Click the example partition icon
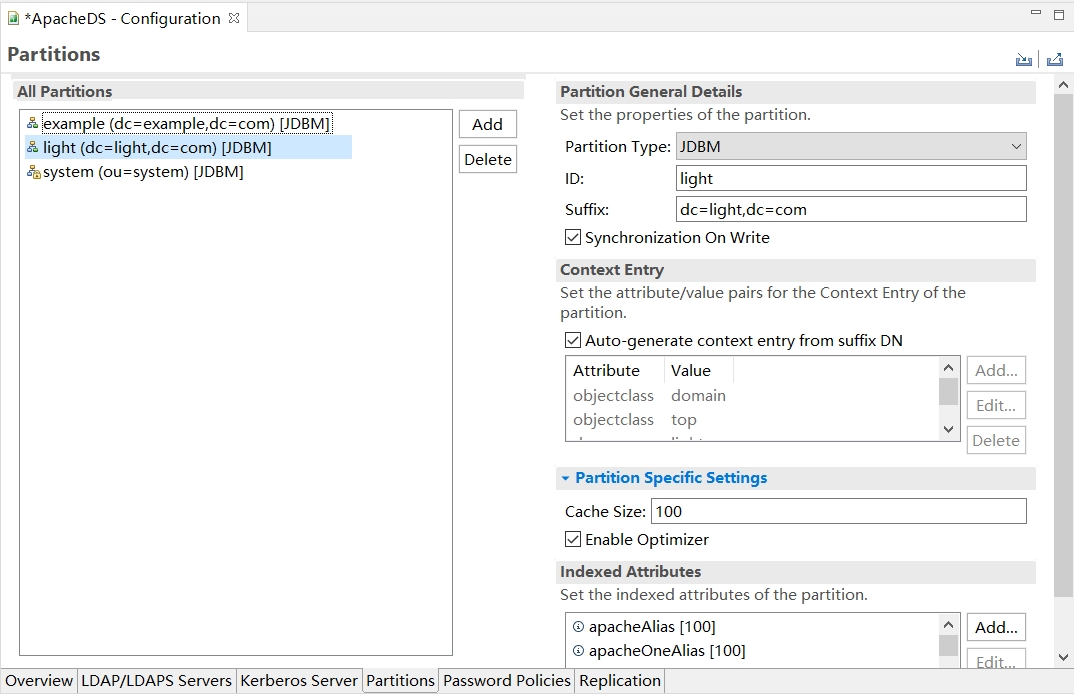Image resolution: width=1074 pixels, height=694 pixels. [x=33, y=124]
